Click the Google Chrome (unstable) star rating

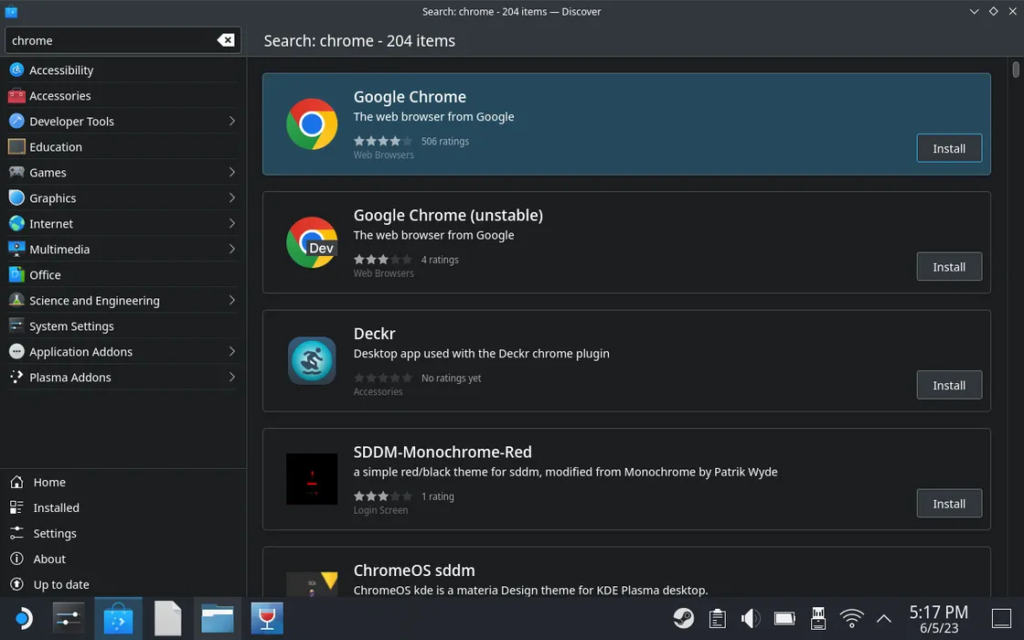pyautogui.click(x=383, y=259)
